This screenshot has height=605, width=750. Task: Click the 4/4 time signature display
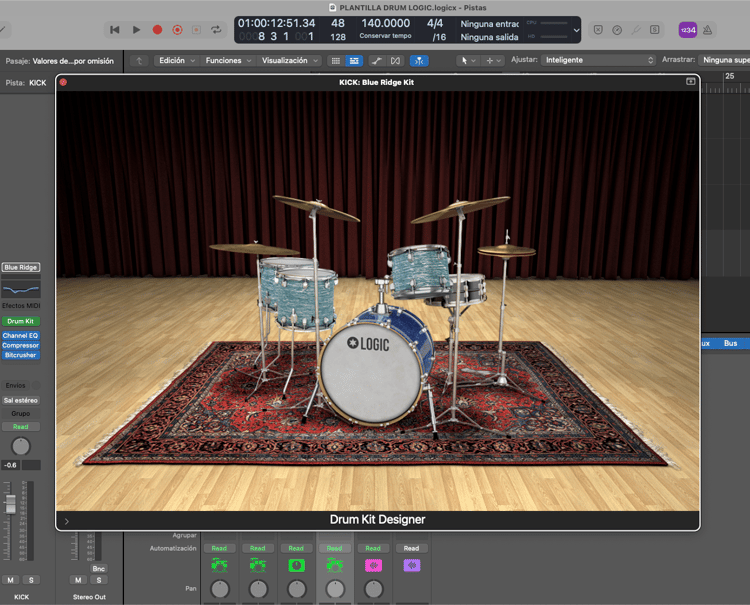coord(435,23)
